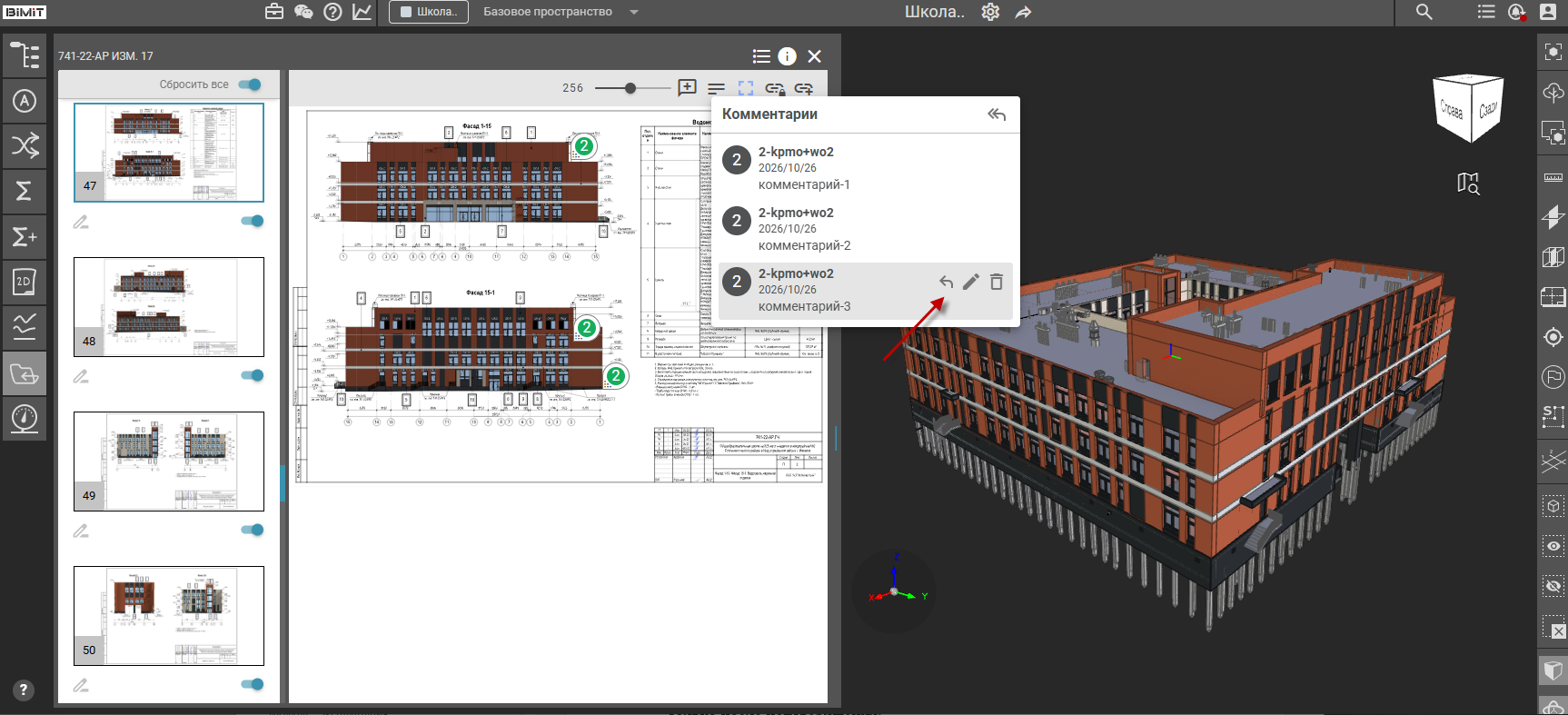Toggle visibility switch under sheet 49
Viewport: 1568px width, 715px height.
[x=253, y=530]
